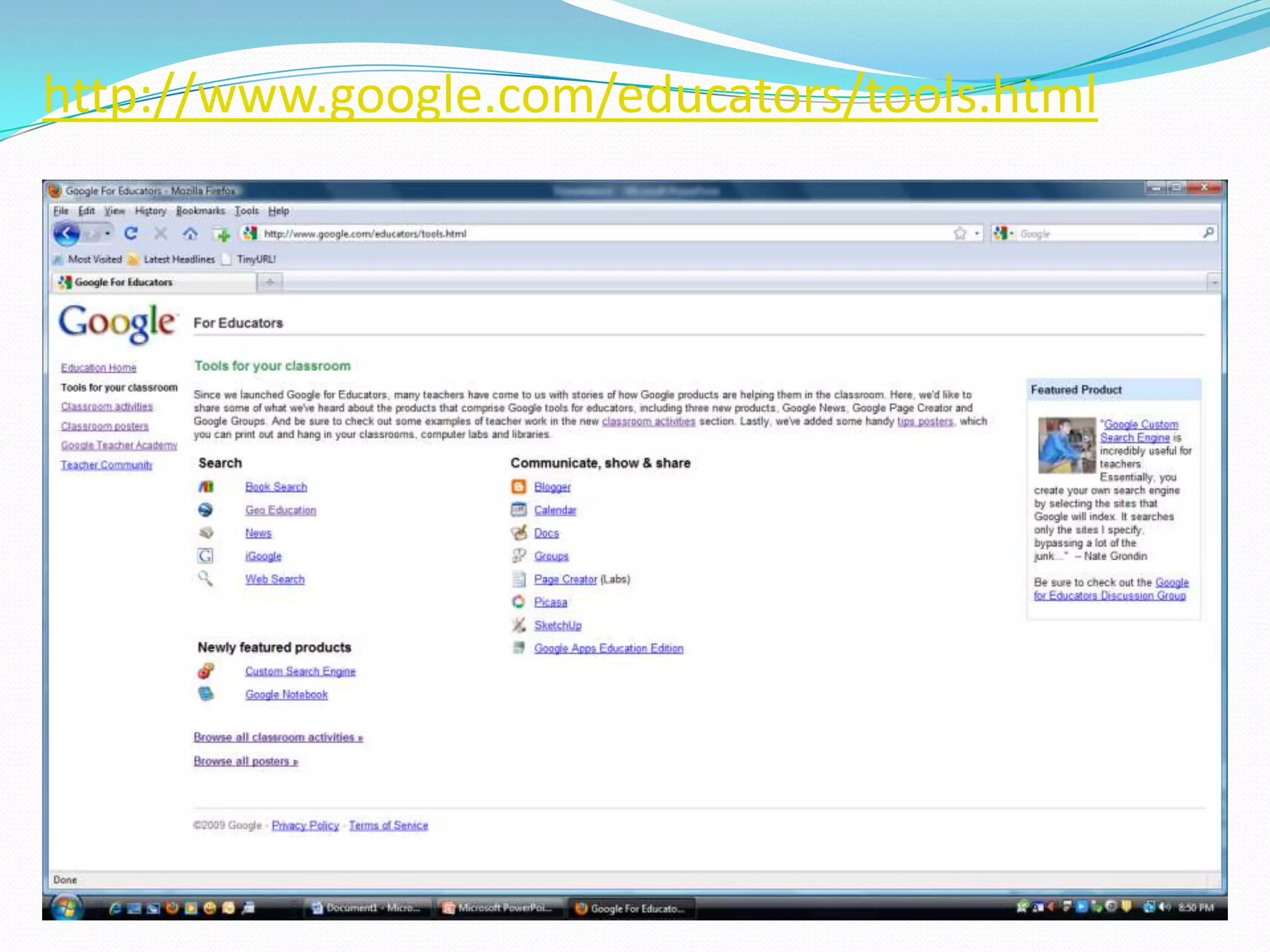
Task: Click the Most Visited bookmark
Action: (88, 259)
